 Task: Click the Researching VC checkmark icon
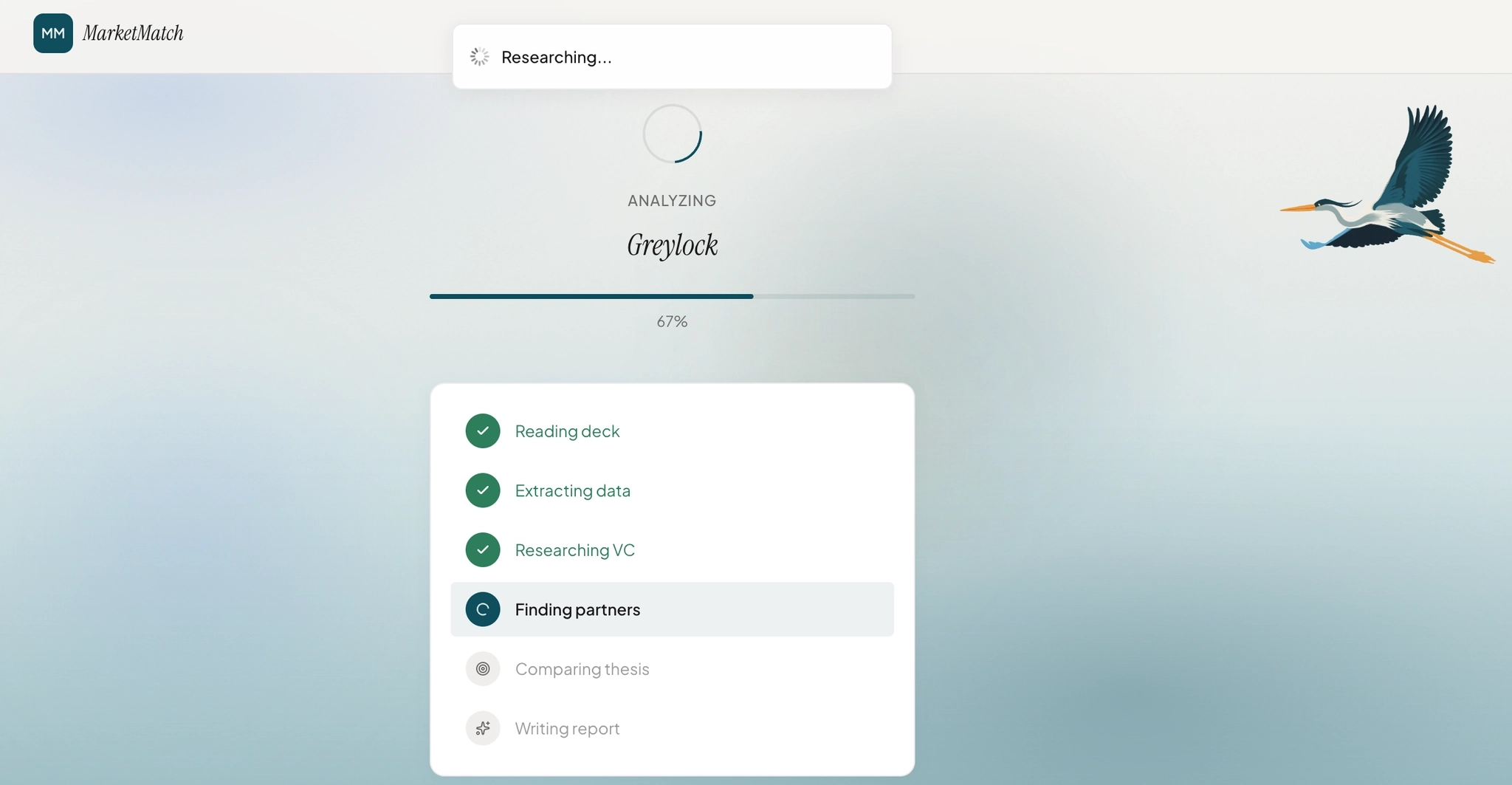pyautogui.click(x=483, y=550)
